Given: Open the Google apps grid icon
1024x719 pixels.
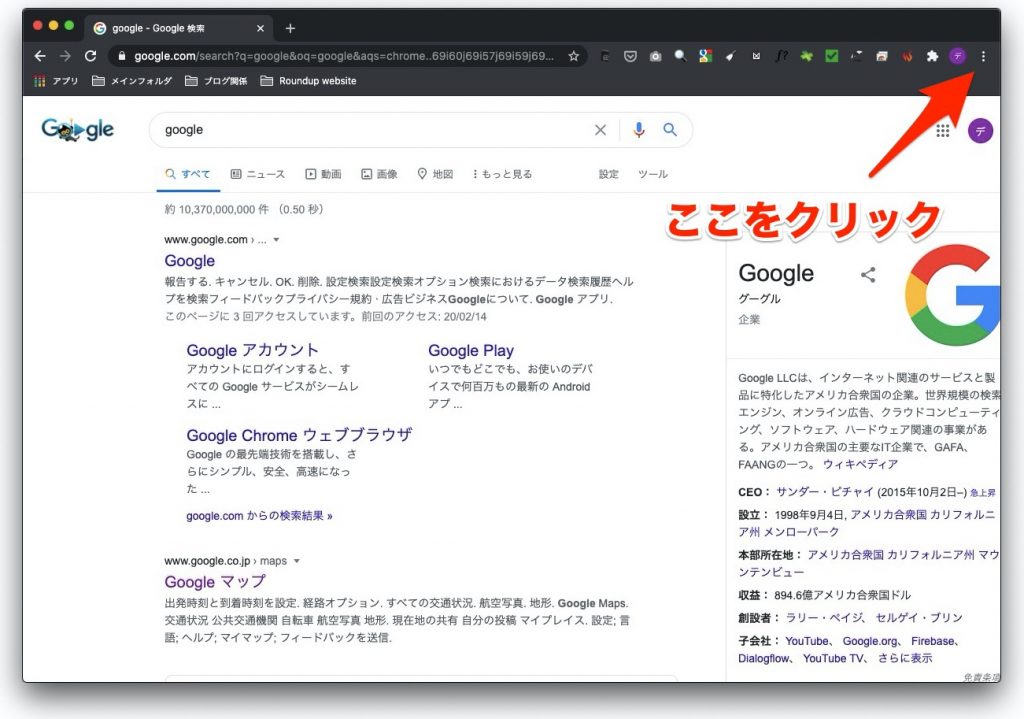Looking at the screenshot, I should pyautogui.click(x=942, y=131).
